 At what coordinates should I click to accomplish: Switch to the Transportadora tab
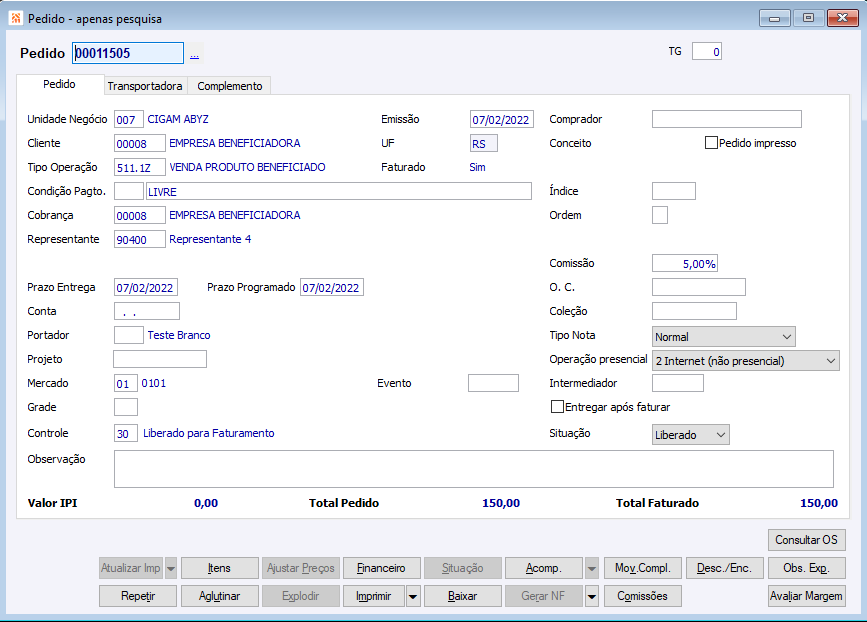tap(145, 86)
